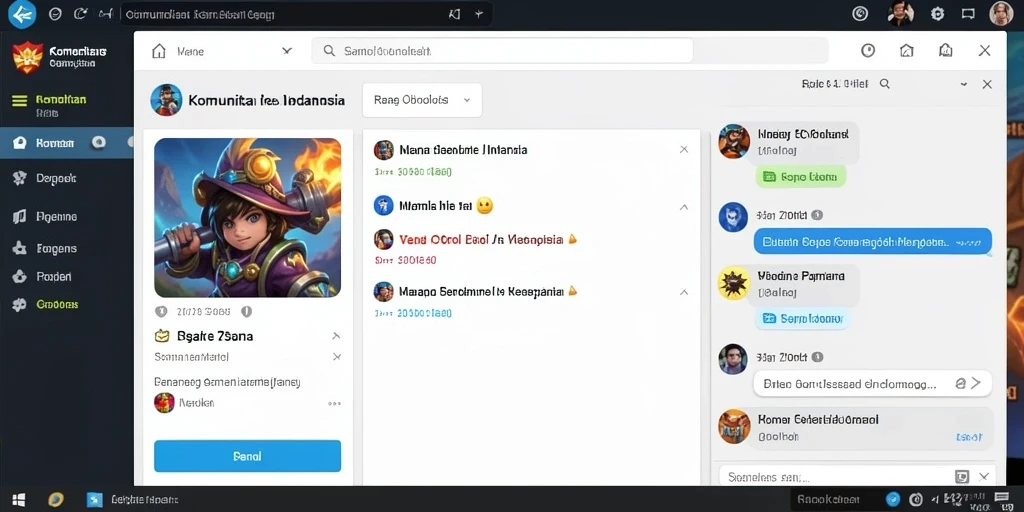Click the green Sopo Idoma button

pos(801,176)
